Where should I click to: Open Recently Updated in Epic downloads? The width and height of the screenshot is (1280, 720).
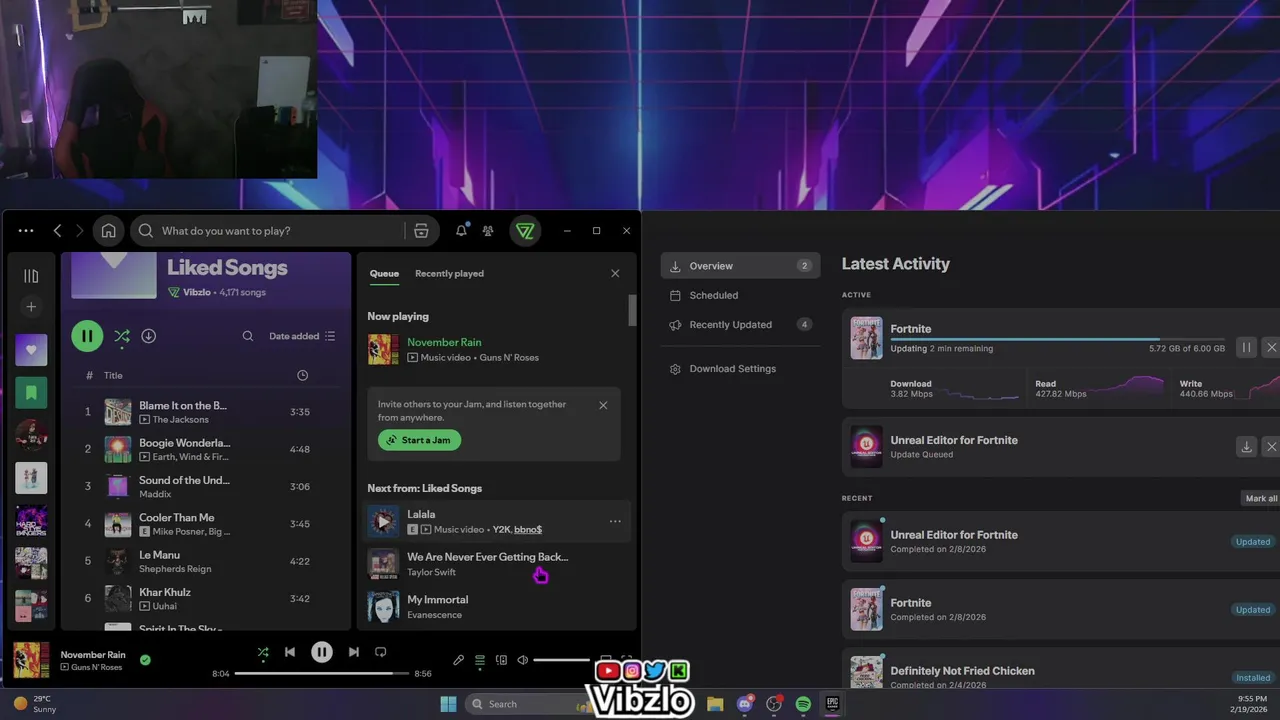[x=740, y=325]
